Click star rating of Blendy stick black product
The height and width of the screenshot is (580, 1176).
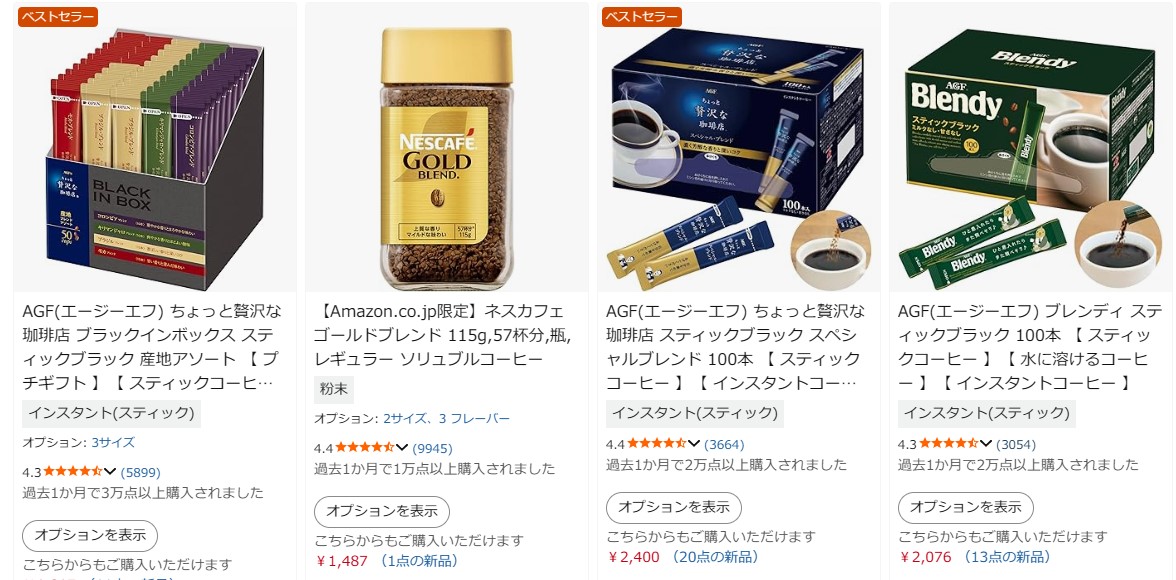tap(949, 443)
